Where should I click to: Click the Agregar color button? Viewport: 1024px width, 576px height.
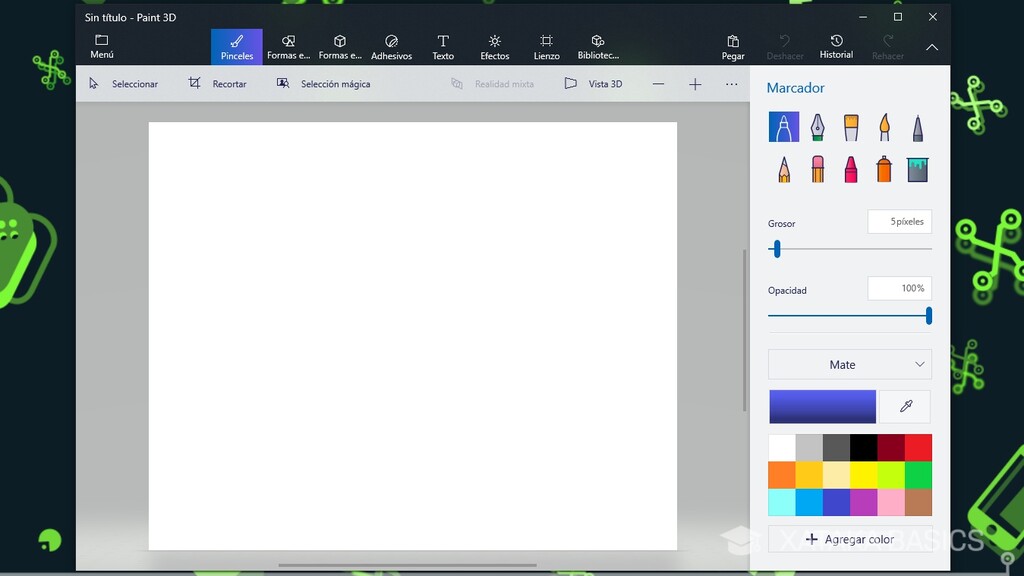tap(849, 539)
